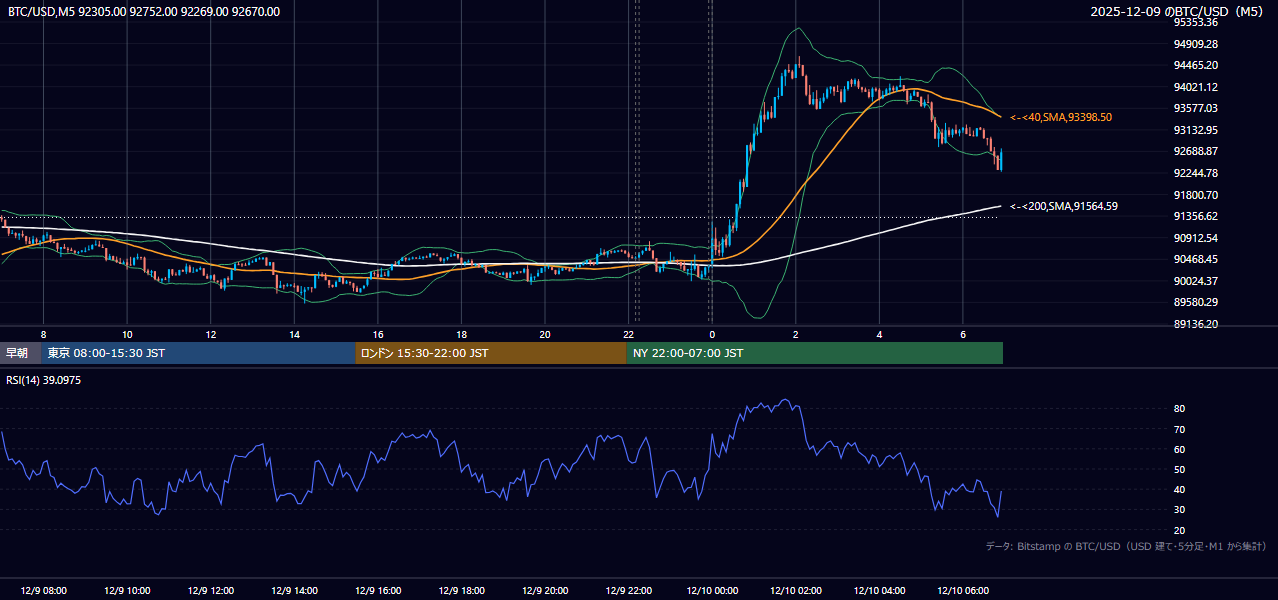
Task: Click hour tick 10 under price chart
Action: click(x=127, y=334)
